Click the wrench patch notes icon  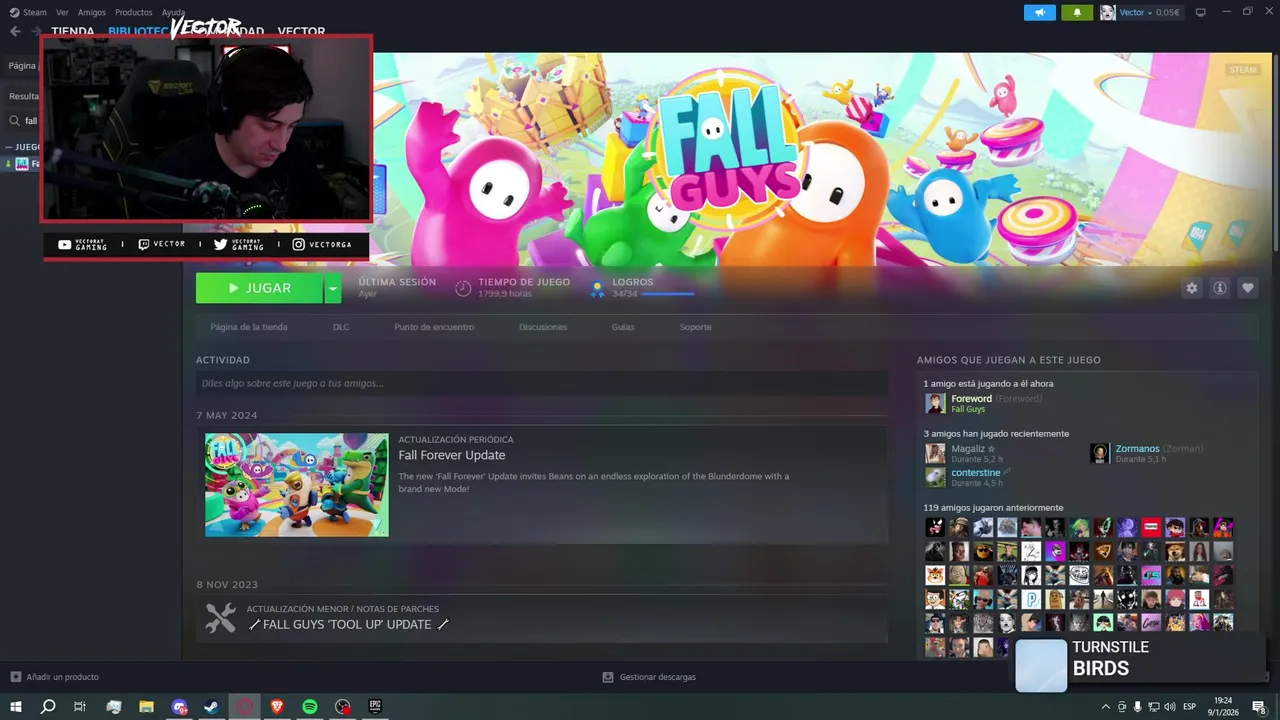click(220, 618)
